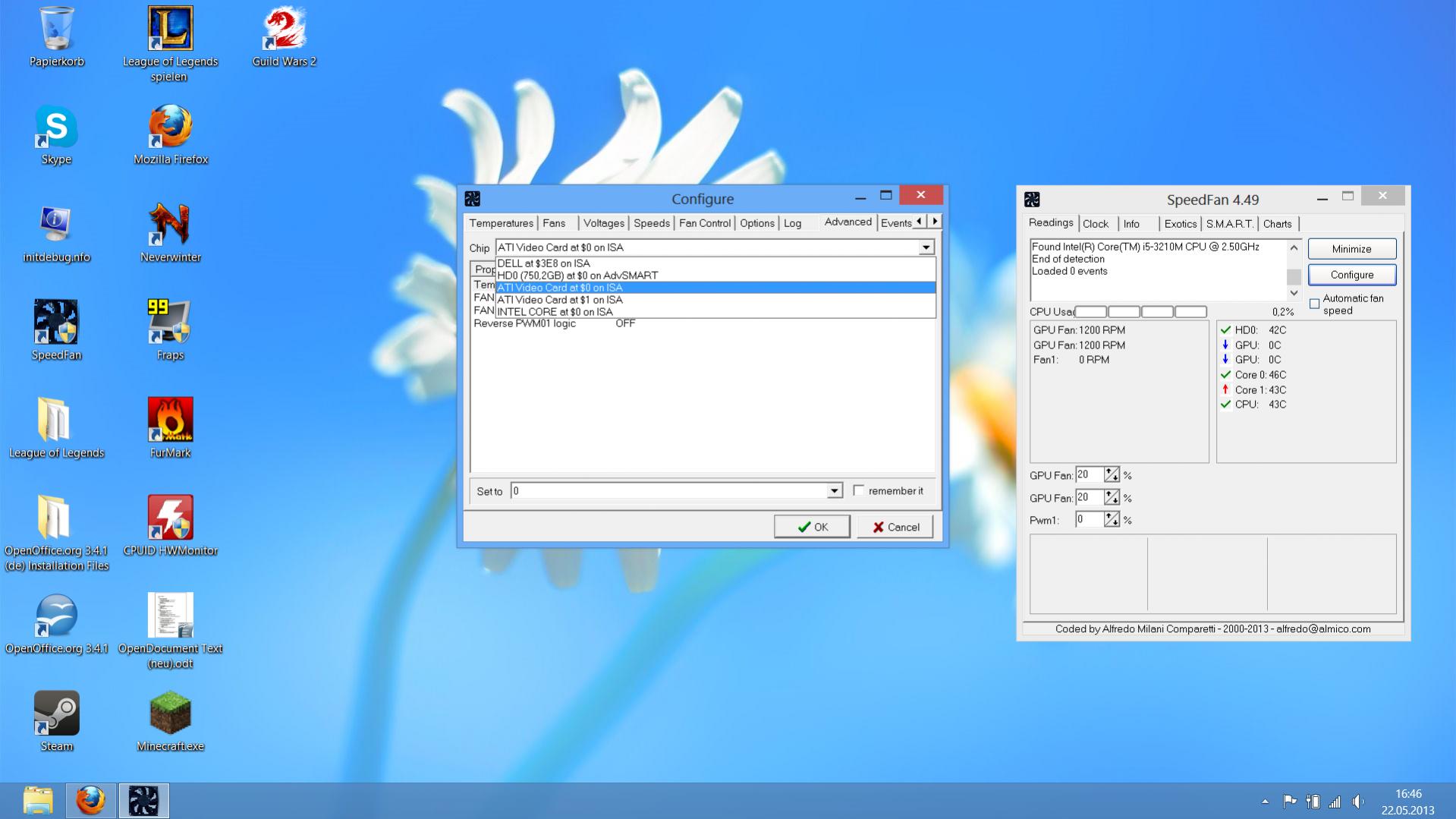Select the Mozilla Firefox desktop shortcut
The image size is (1456, 819).
click(x=170, y=135)
